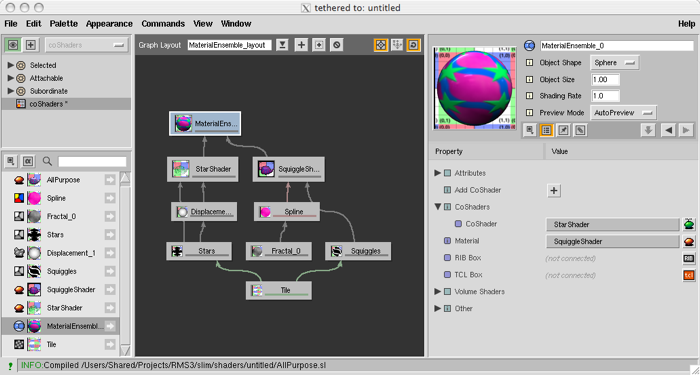Click the arrow button on Displacement_1 row
Screen dimensions: 700x375
pyautogui.click(x=110, y=253)
